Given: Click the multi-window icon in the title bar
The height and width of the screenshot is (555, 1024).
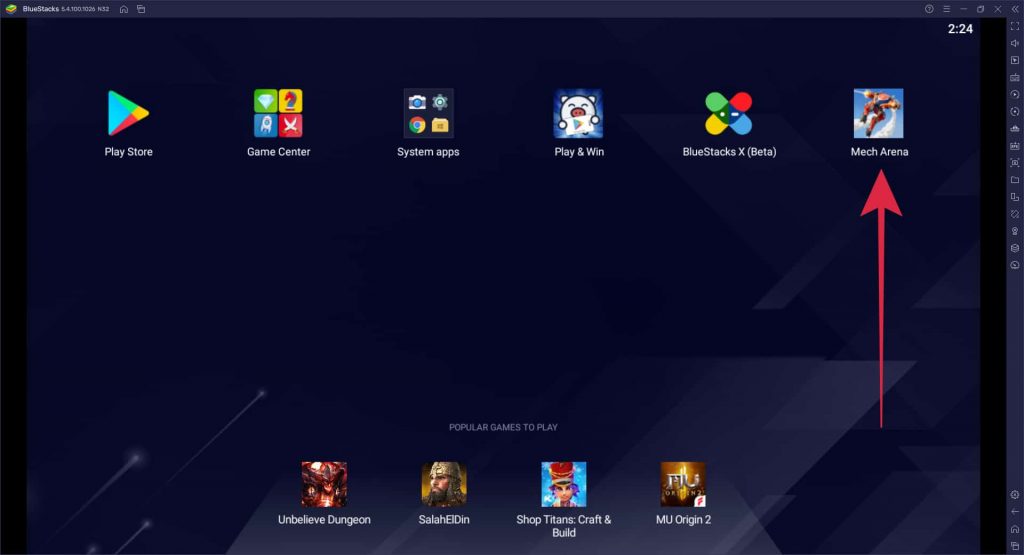Looking at the screenshot, I should pyautogui.click(x=141, y=9).
